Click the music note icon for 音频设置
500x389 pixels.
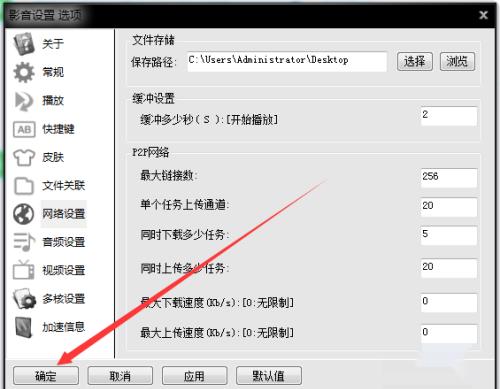[x=24, y=242]
